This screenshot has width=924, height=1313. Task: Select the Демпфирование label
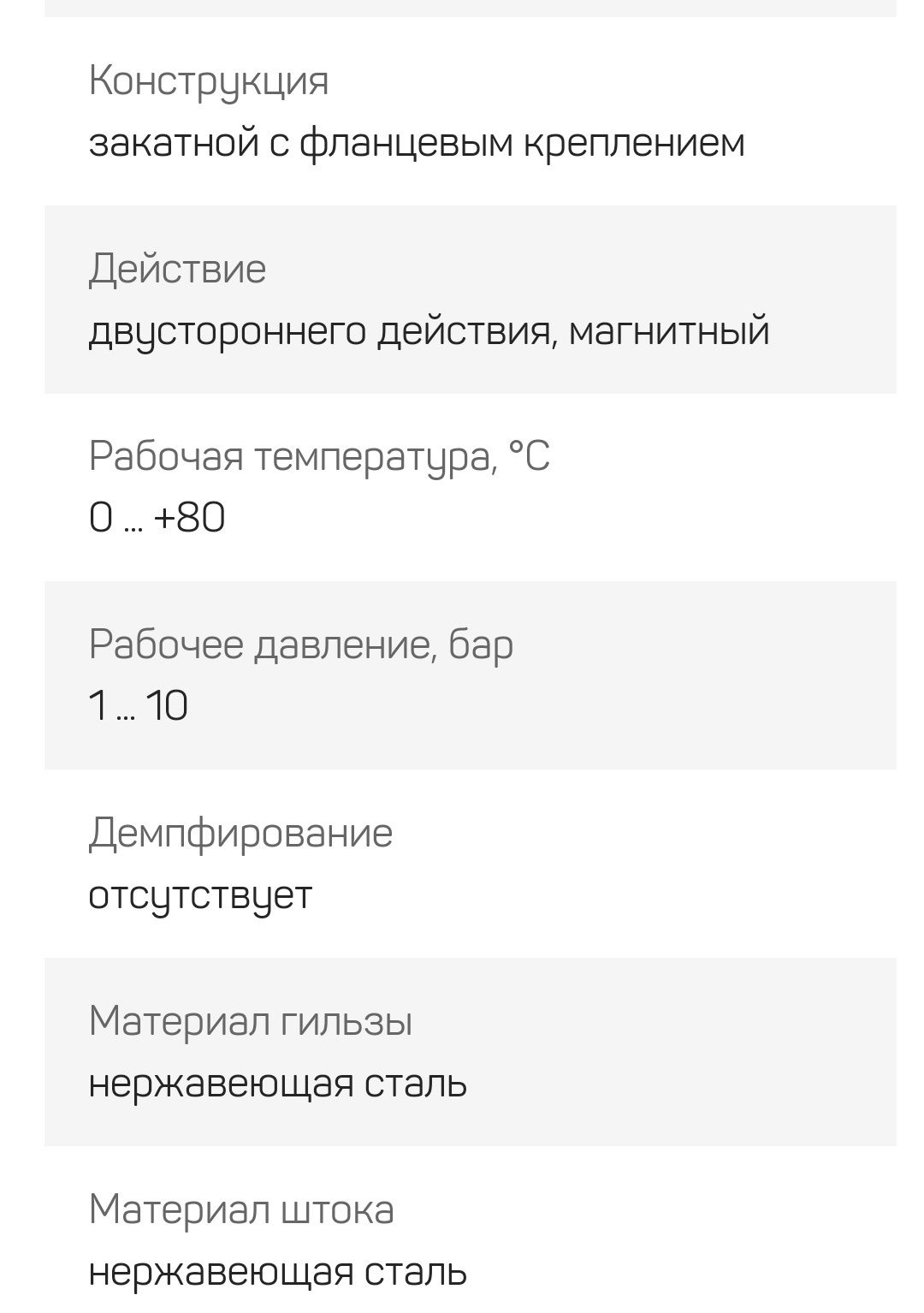coord(240,833)
